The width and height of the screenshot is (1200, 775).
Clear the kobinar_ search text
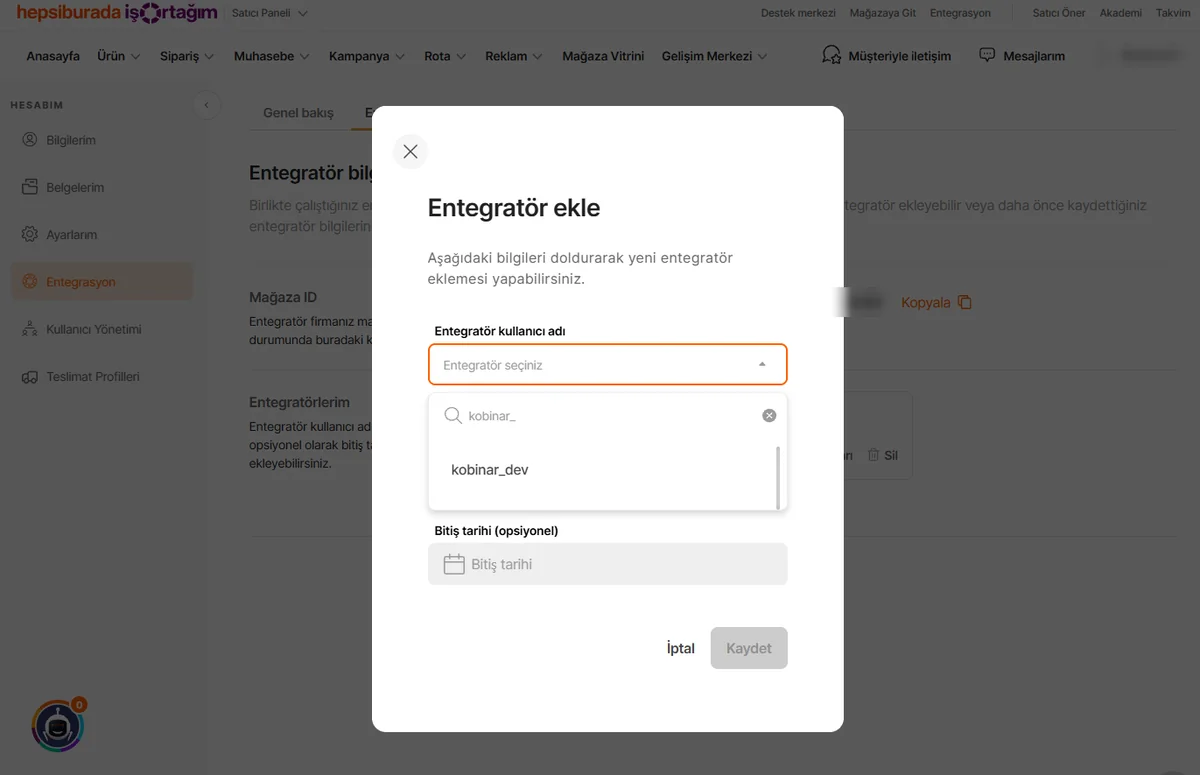click(x=769, y=416)
